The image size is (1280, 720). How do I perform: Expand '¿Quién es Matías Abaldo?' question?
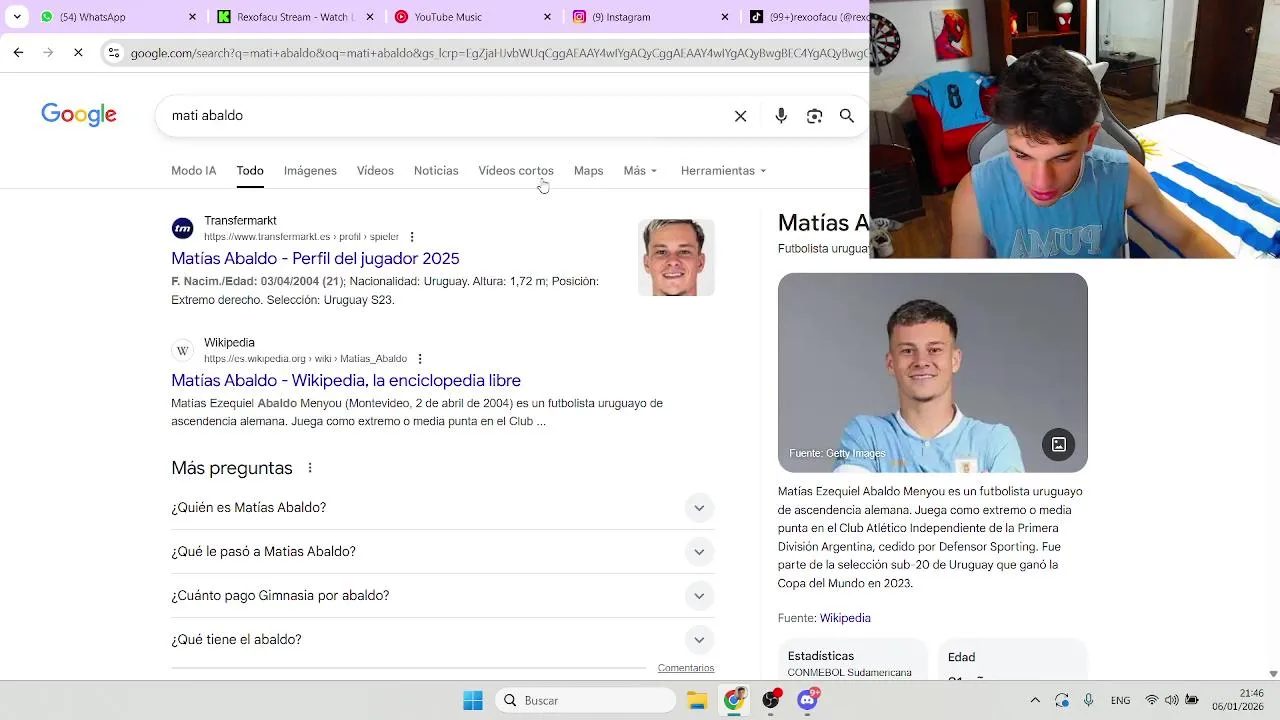pos(443,508)
